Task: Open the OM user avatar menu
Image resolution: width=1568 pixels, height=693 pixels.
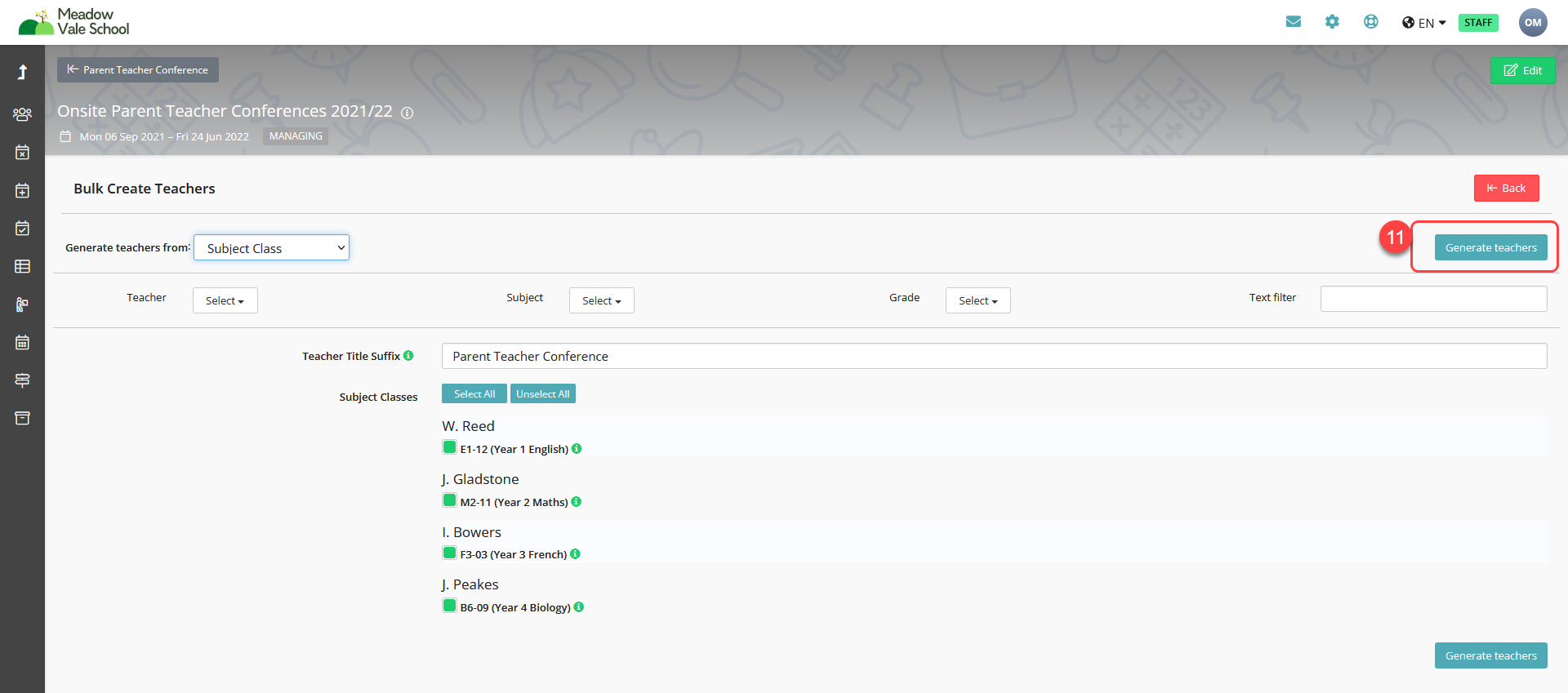Action: point(1532,23)
